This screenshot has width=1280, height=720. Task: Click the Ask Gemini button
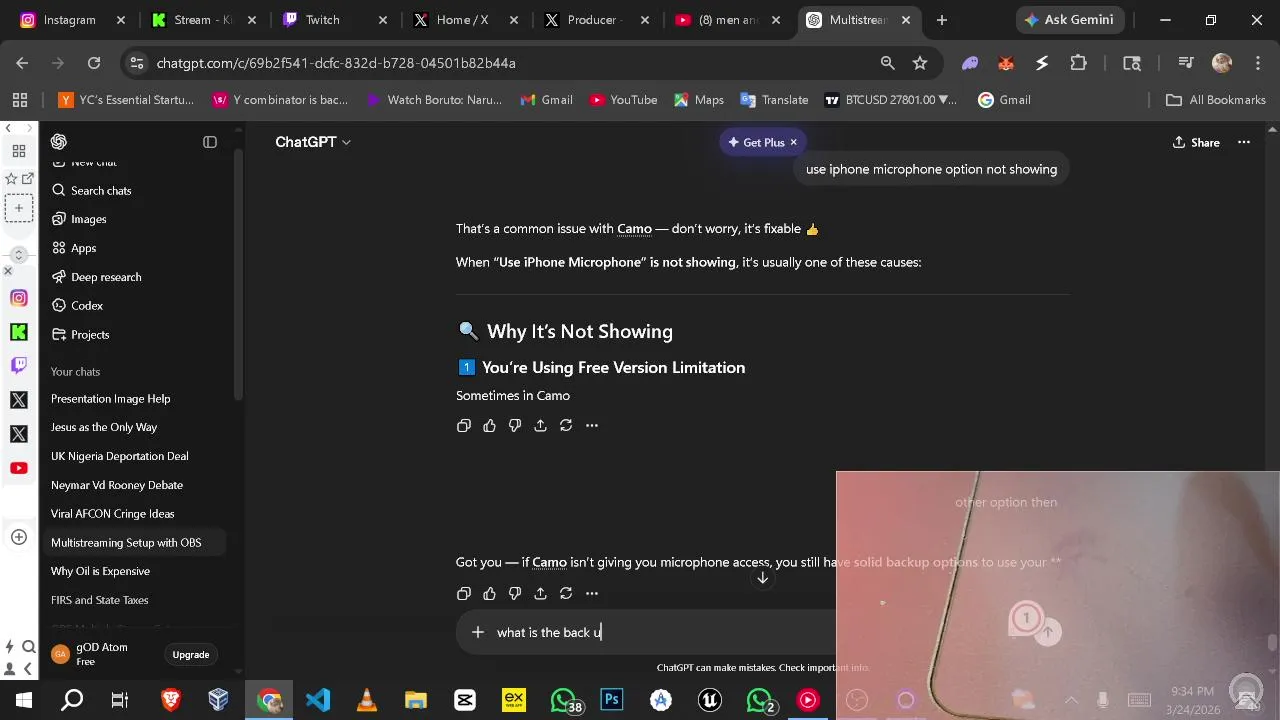(1071, 20)
